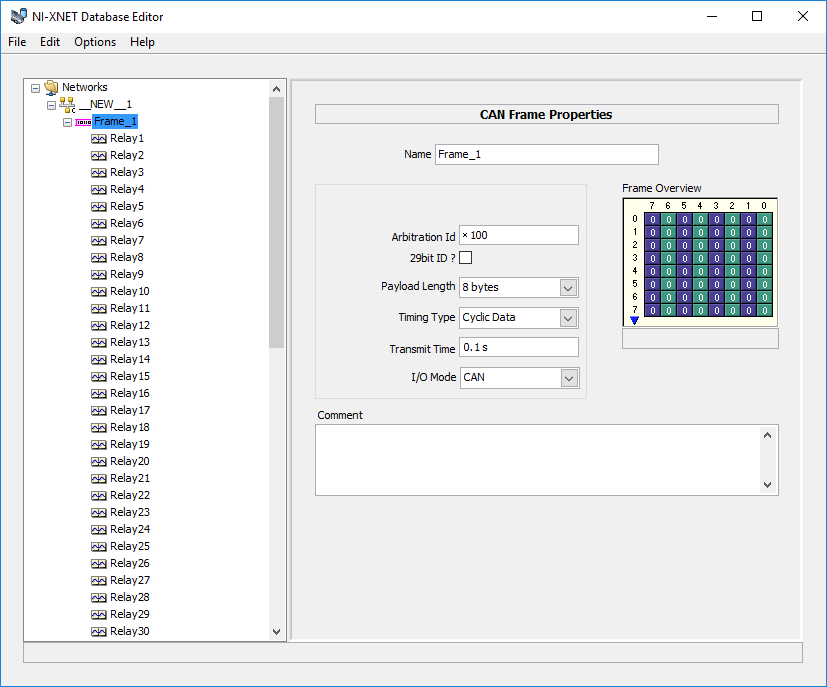Viewport: 827px width, 687px height.
Task: Collapse the Frame_1 node
Action: coord(67,122)
